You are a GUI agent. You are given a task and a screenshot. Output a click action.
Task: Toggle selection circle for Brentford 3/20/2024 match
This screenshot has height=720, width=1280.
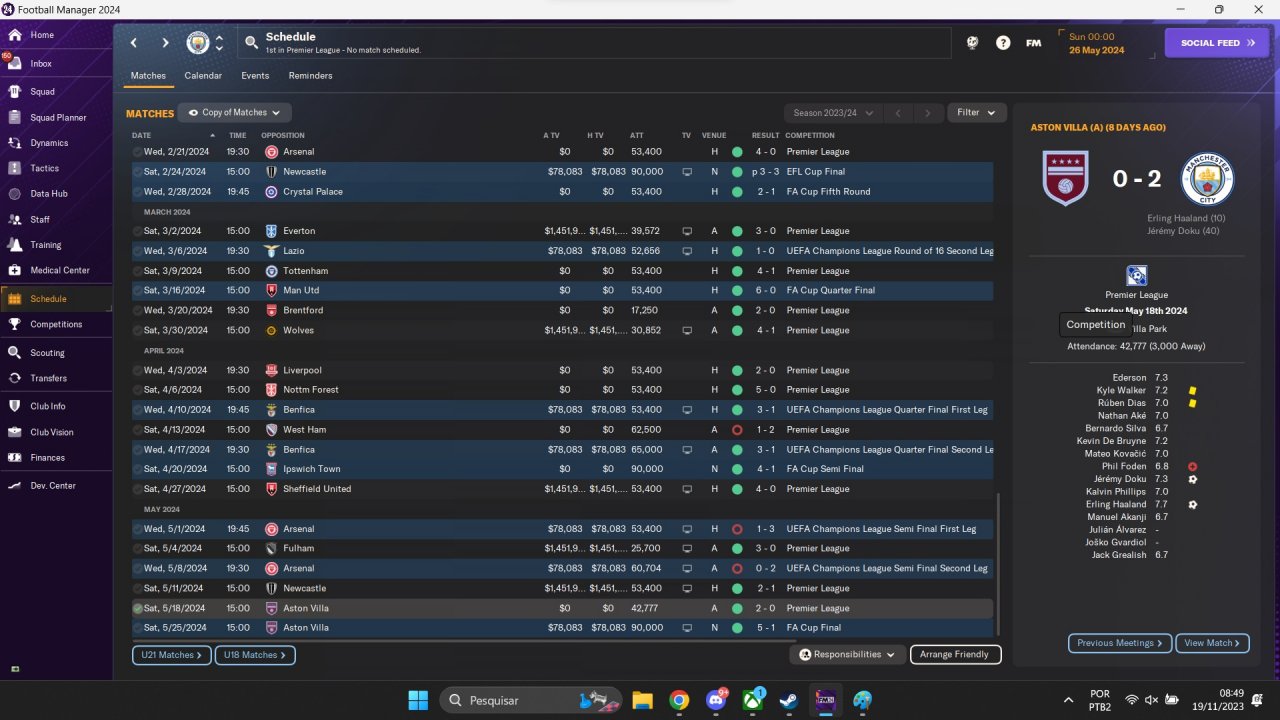[x=138, y=311]
